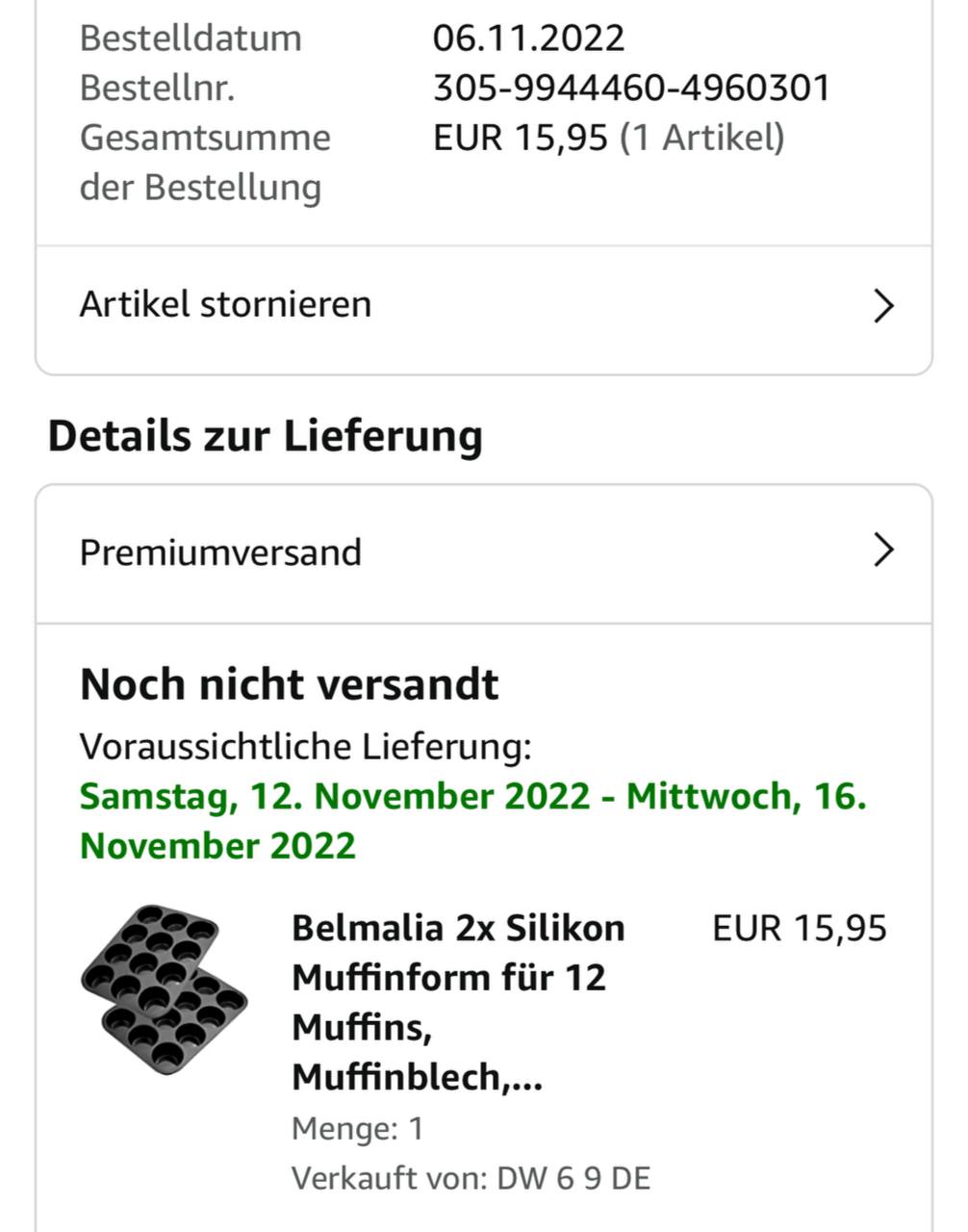
Task: Tap the green estimated delivery date range
Action: pyautogui.click(x=472, y=821)
